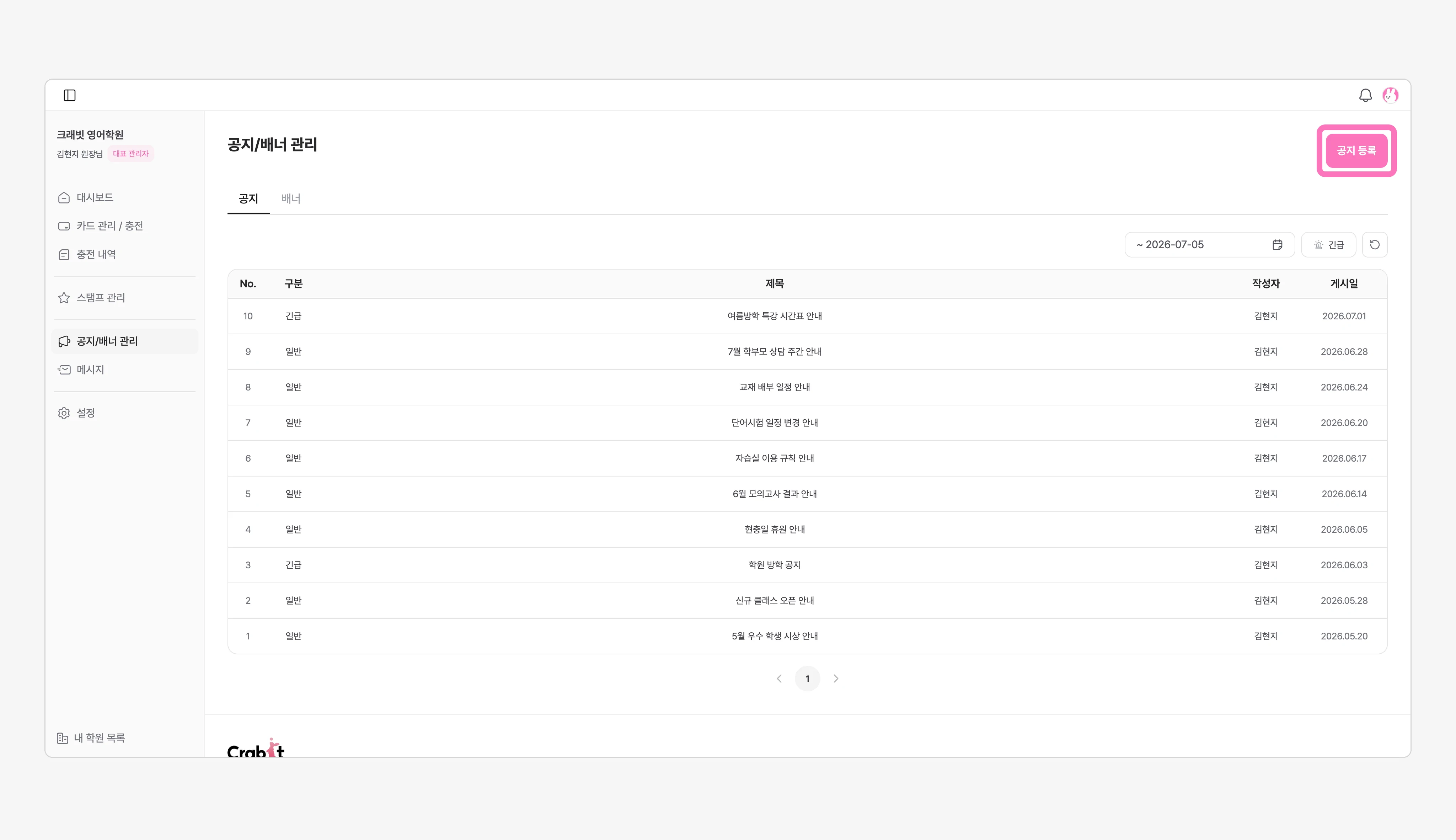Viewport: 1456px width, 840px height.
Task: Open 메시지 menu item
Action: click(124, 370)
